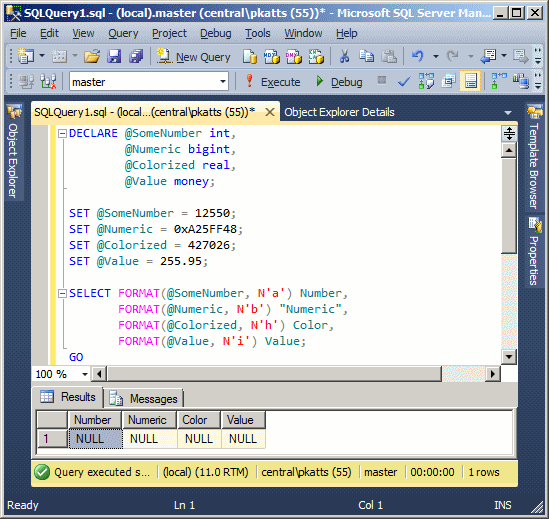Click the Include Client Statistics icon

click(521, 81)
